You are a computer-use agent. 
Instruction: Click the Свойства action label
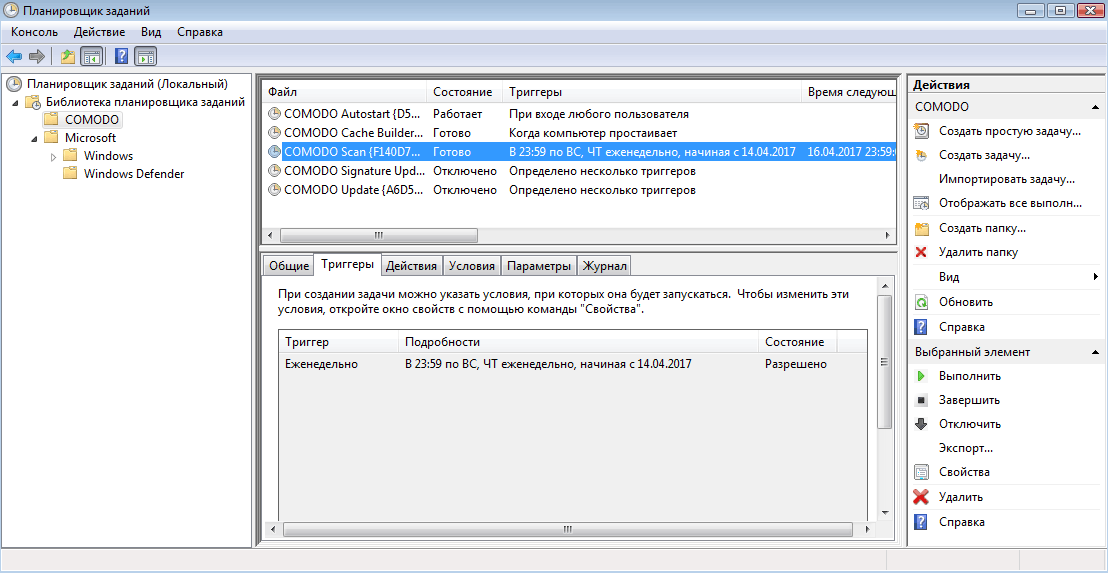pyautogui.click(x=964, y=472)
